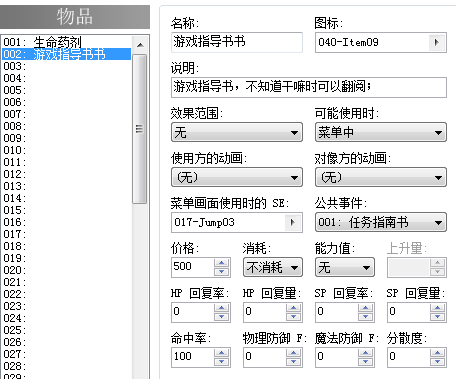Image resolution: width=456 pixels, height=379 pixels.
Task: Decrease SP 回复率 with the down arrow
Action: pos(366,317)
